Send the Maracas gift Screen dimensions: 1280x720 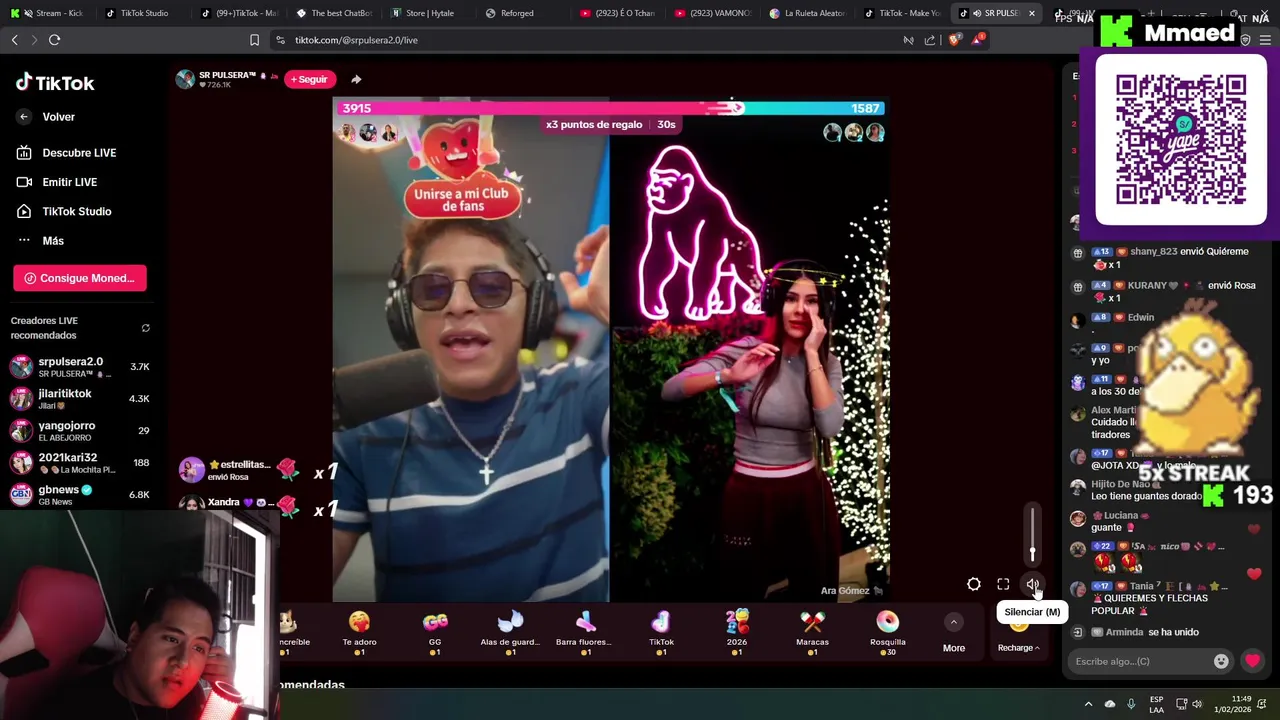coord(812,632)
